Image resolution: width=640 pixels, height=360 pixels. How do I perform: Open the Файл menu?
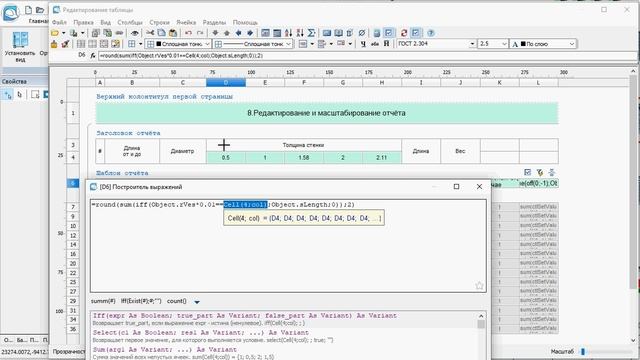pos(59,22)
